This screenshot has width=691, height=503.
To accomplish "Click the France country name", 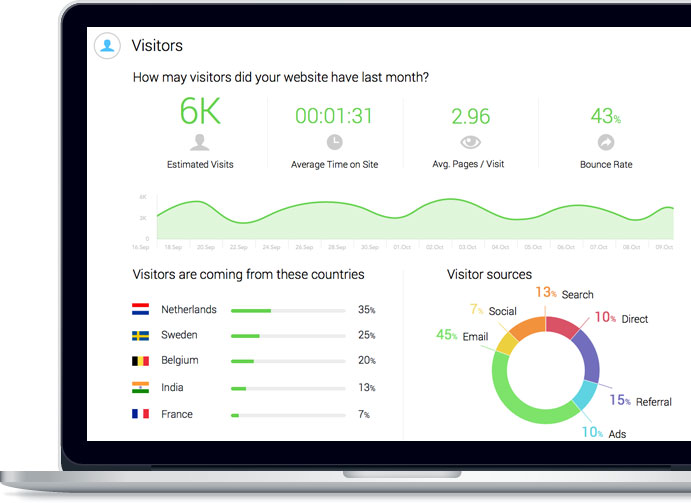I will pyautogui.click(x=177, y=414).
